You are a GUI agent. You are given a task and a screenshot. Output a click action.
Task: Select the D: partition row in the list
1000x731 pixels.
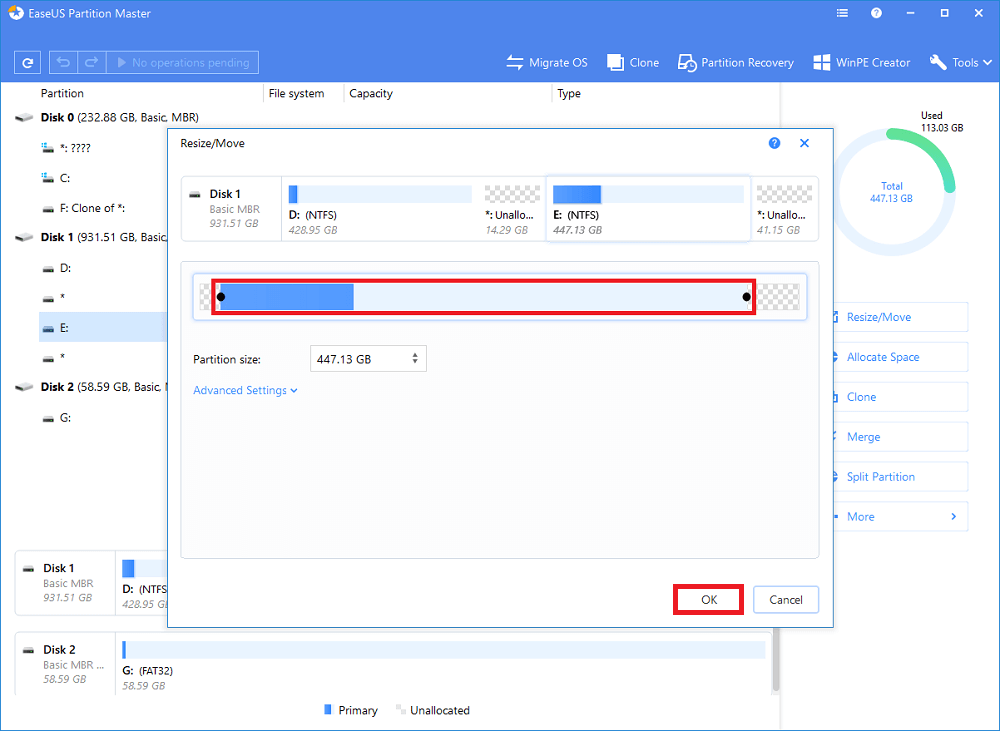tap(65, 268)
